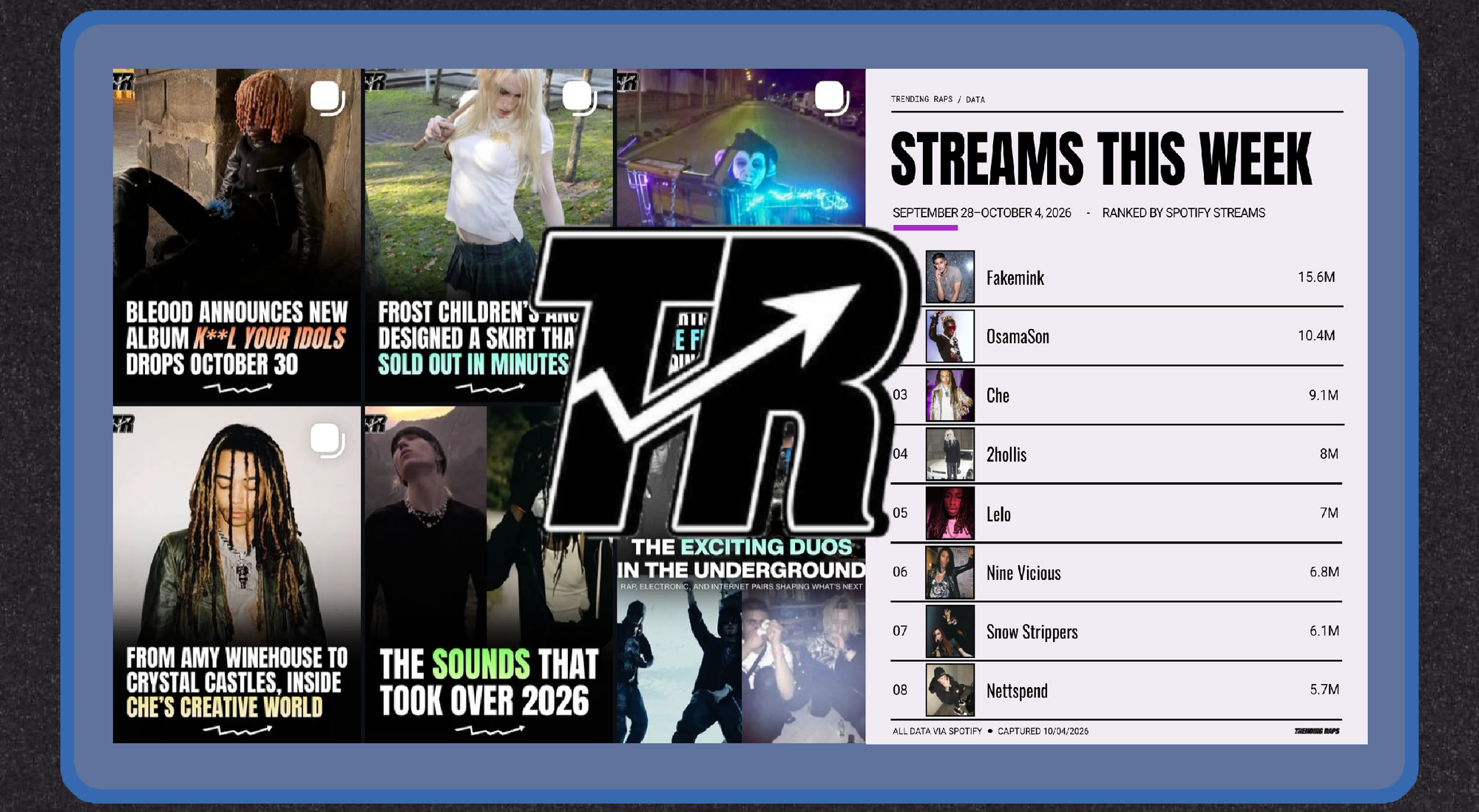The image size is (1479, 812).
Task: Click Snow Strippers' artist photo
Action: [x=950, y=632]
